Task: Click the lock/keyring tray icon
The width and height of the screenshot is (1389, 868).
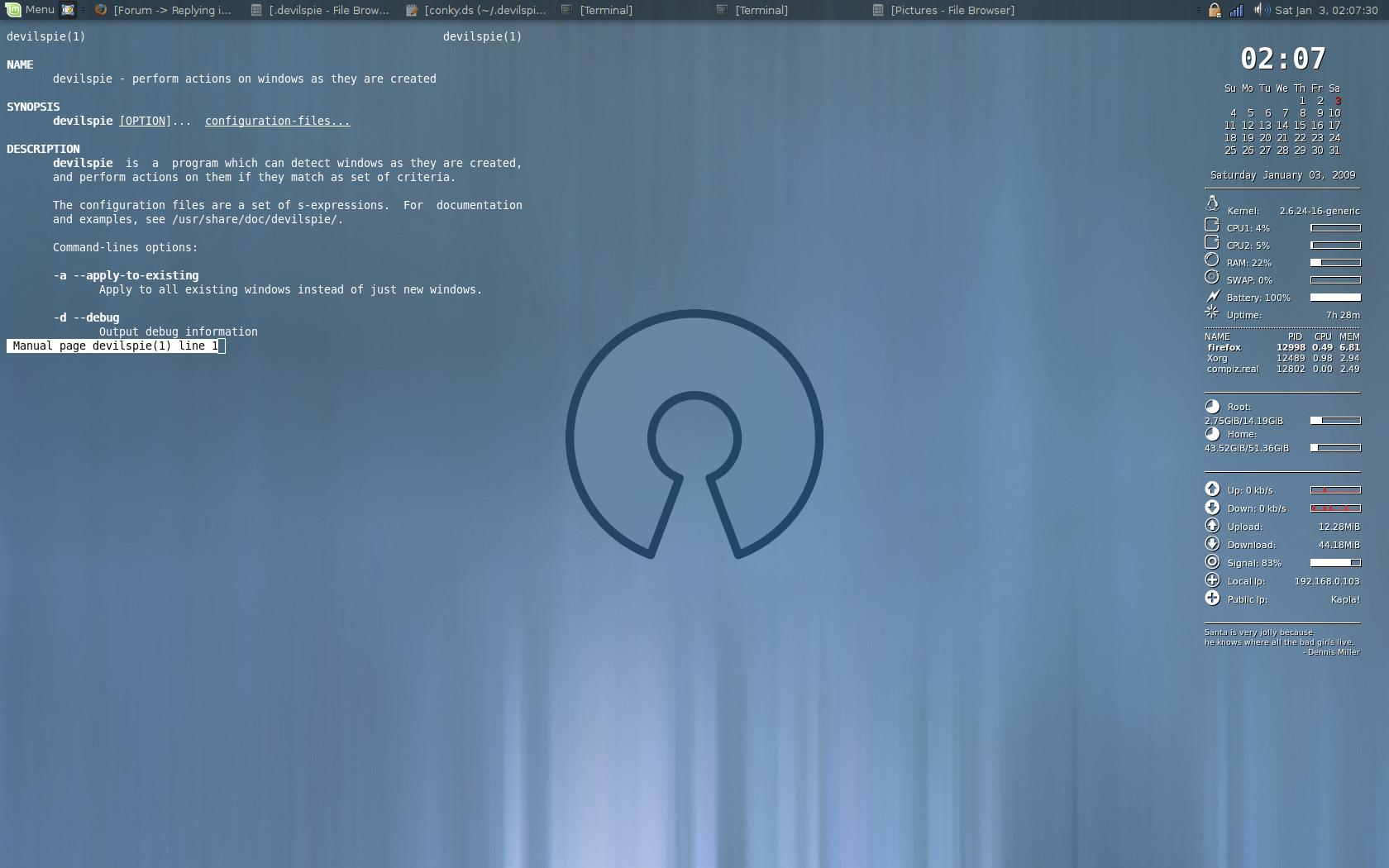Action: (1215, 10)
